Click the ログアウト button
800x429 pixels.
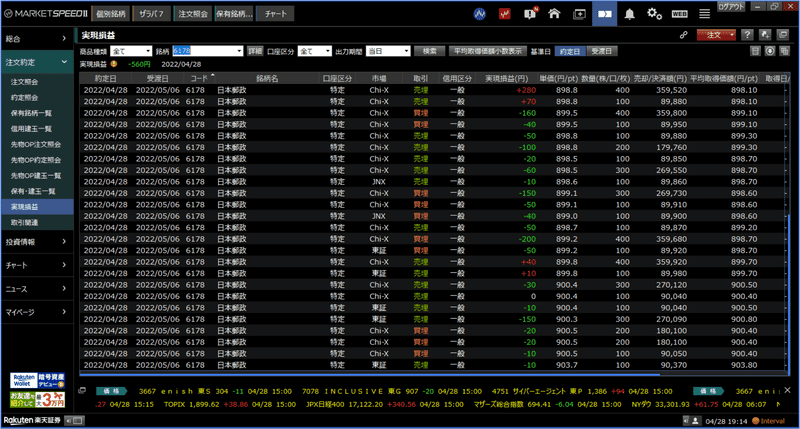coord(731,7)
